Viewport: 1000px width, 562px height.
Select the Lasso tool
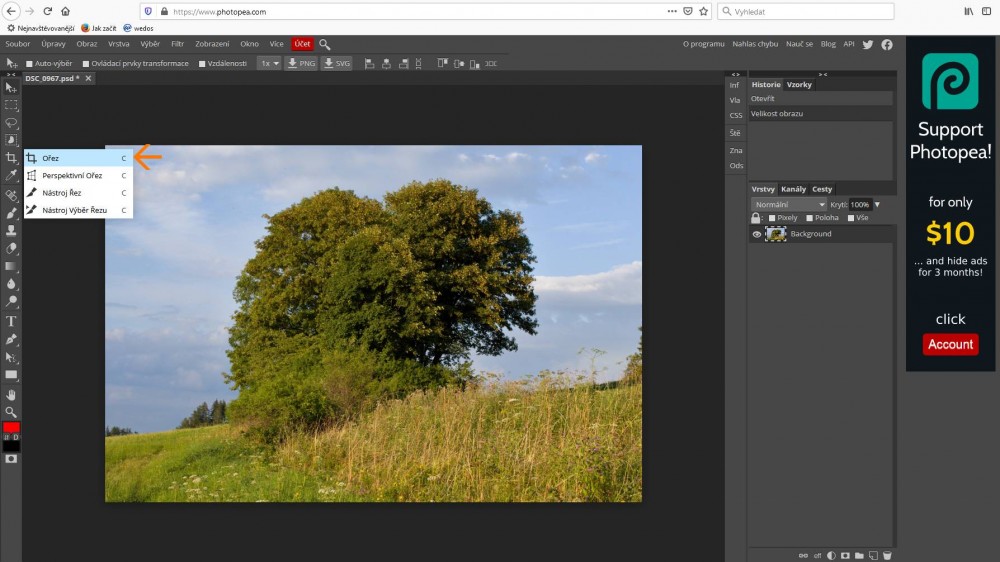coord(11,122)
